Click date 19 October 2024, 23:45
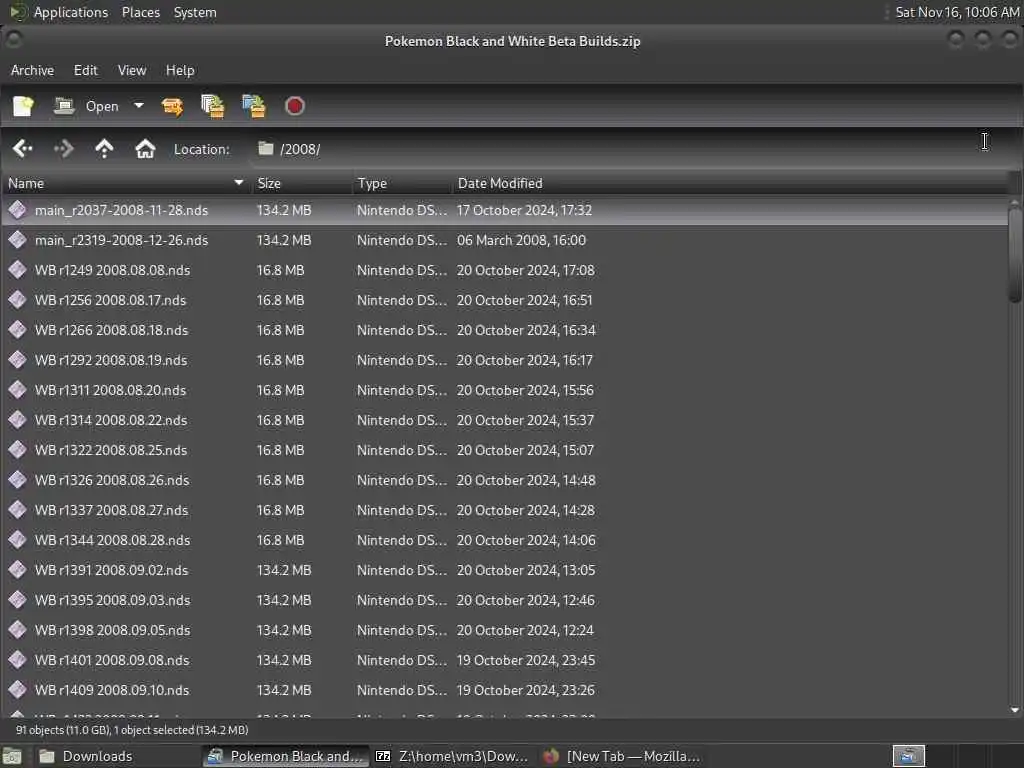Viewport: 1024px width, 768px height. [526, 661]
